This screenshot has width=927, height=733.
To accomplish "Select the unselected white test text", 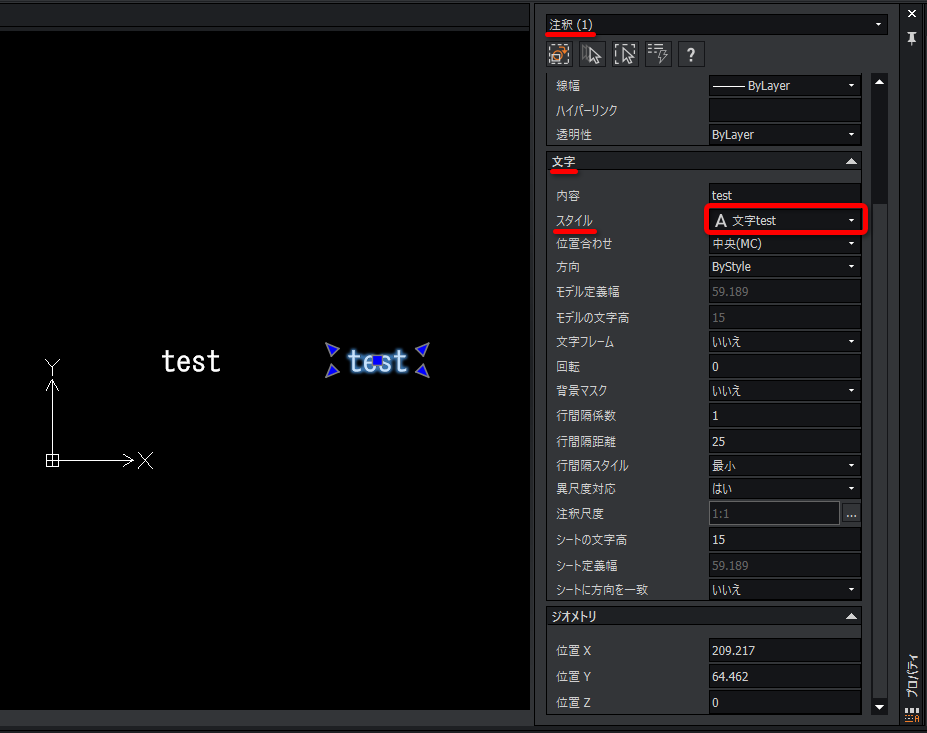I will click(x=191, y=361).
